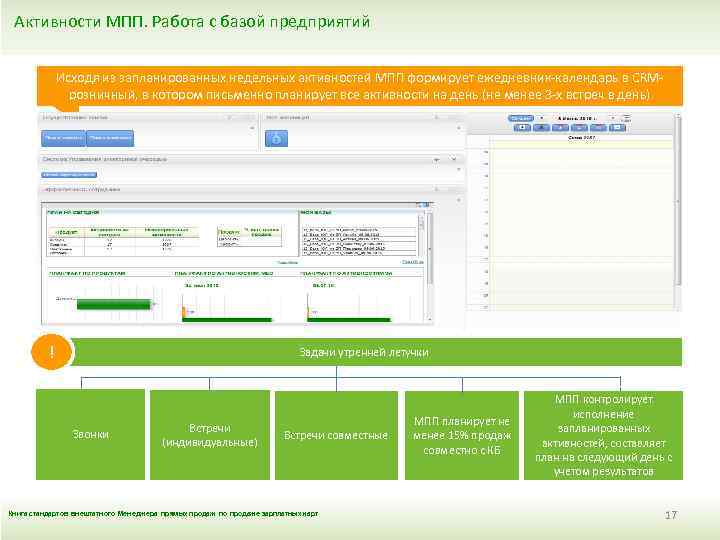The width and height of the screenshot is (720, 540).
Task: Open dropdown arrow beside calendar blue pill button
Action: (541, 118)
